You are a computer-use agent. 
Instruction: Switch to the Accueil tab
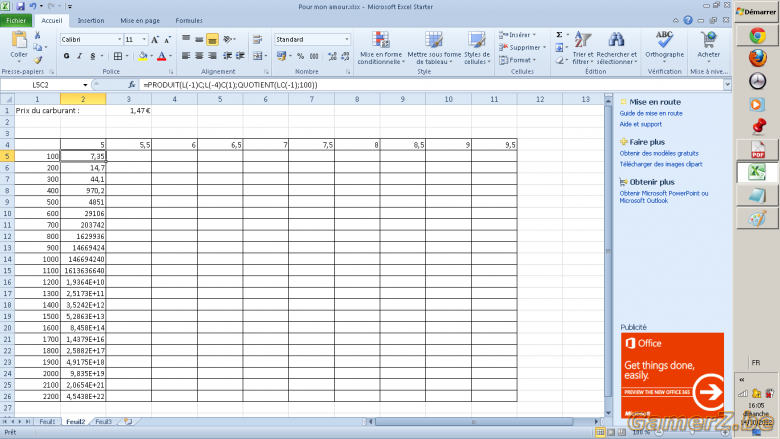click(x=52, y=20)
